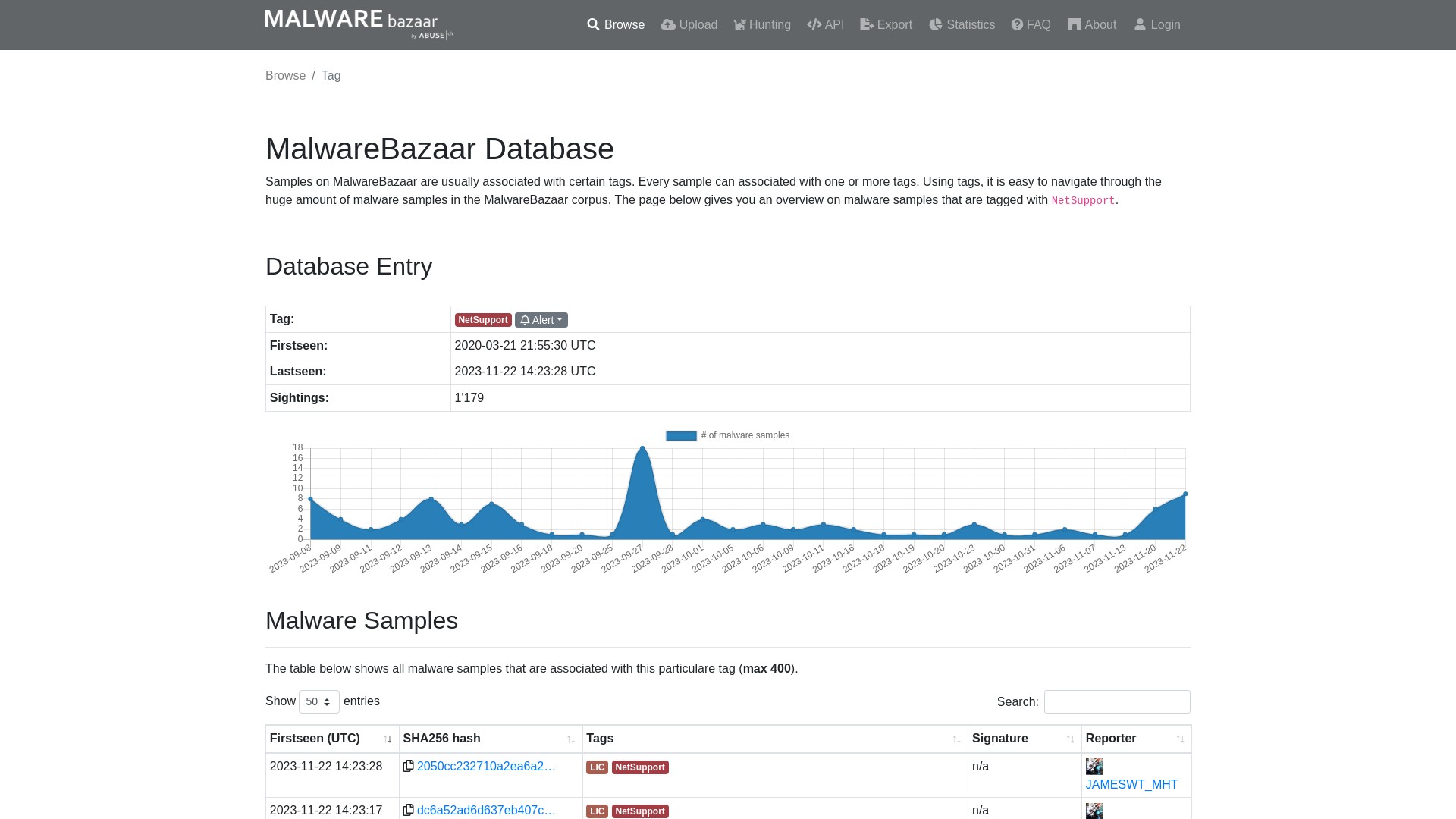Viewport: 1456px width, 819px height.
Task: Select the chart data point at 2023-11-22
Action: [x=1185, y=494]
